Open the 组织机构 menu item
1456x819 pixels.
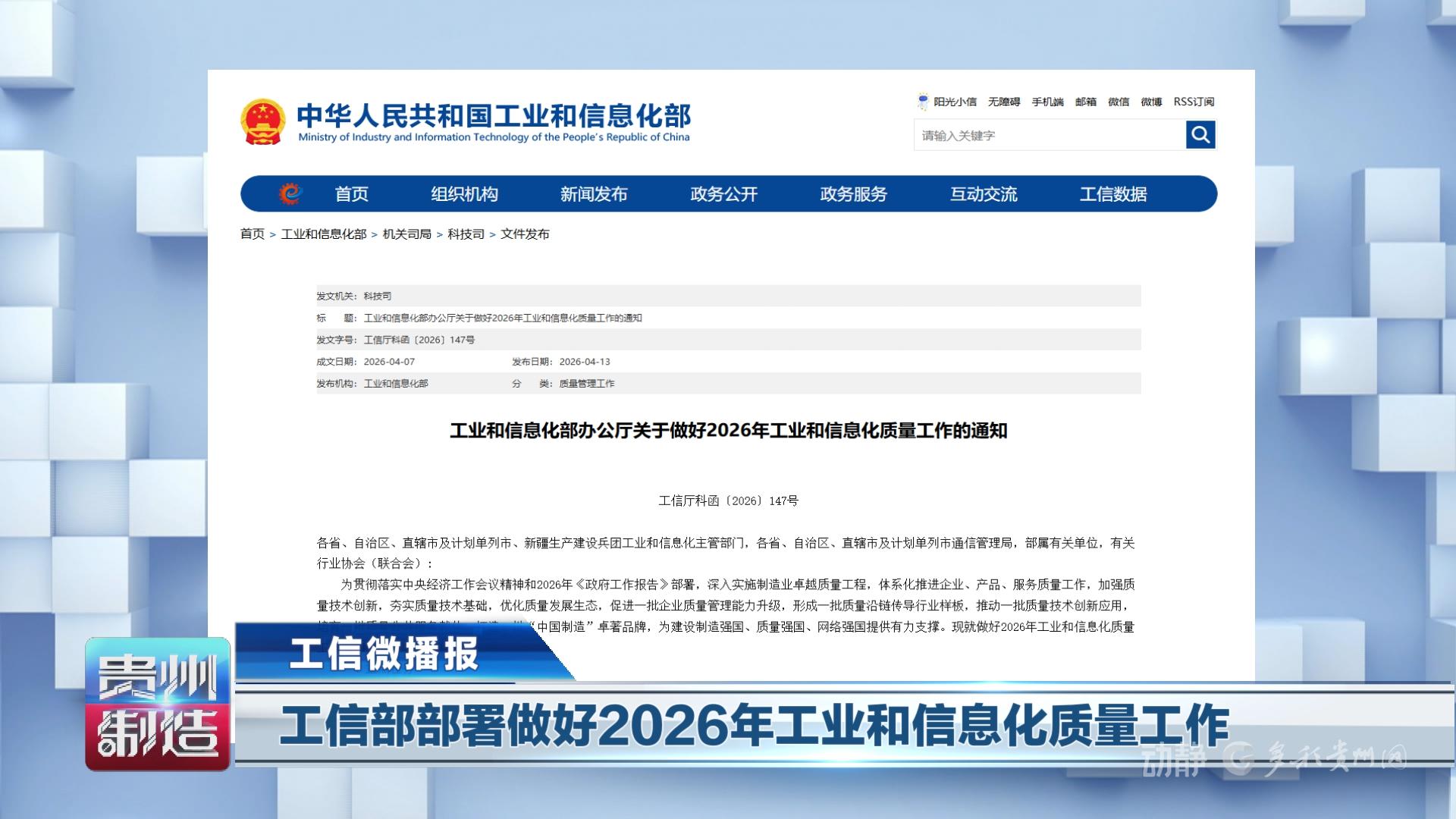(x=464, y=194)
